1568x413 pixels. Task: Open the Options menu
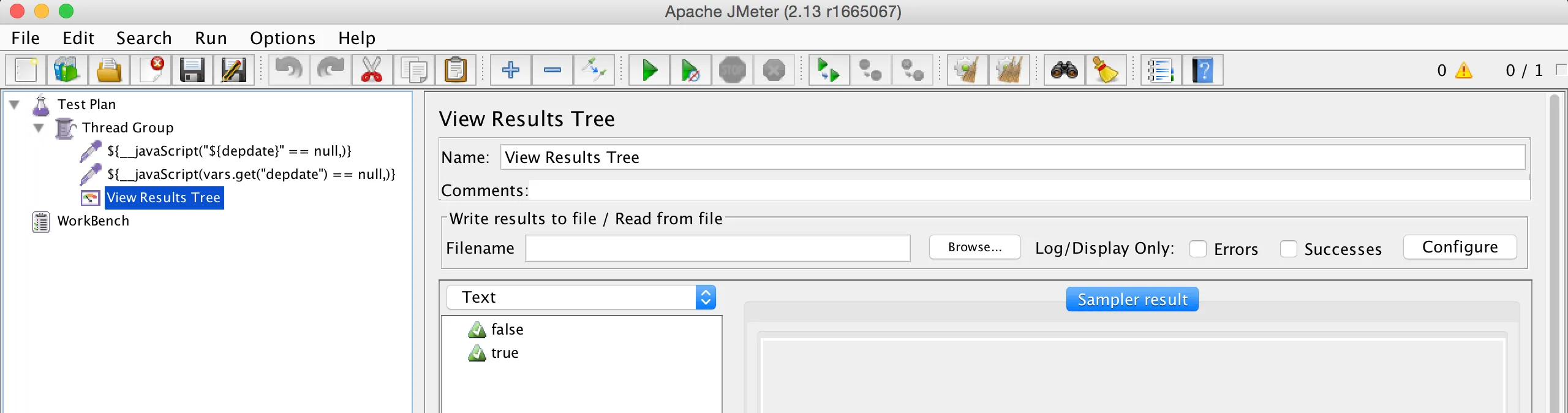[x=282, y=38]
